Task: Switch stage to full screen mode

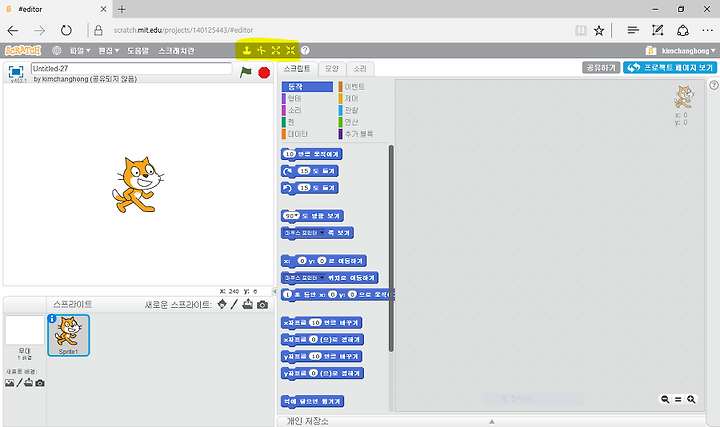Action: pyautogui.click(x=16, y=72)
